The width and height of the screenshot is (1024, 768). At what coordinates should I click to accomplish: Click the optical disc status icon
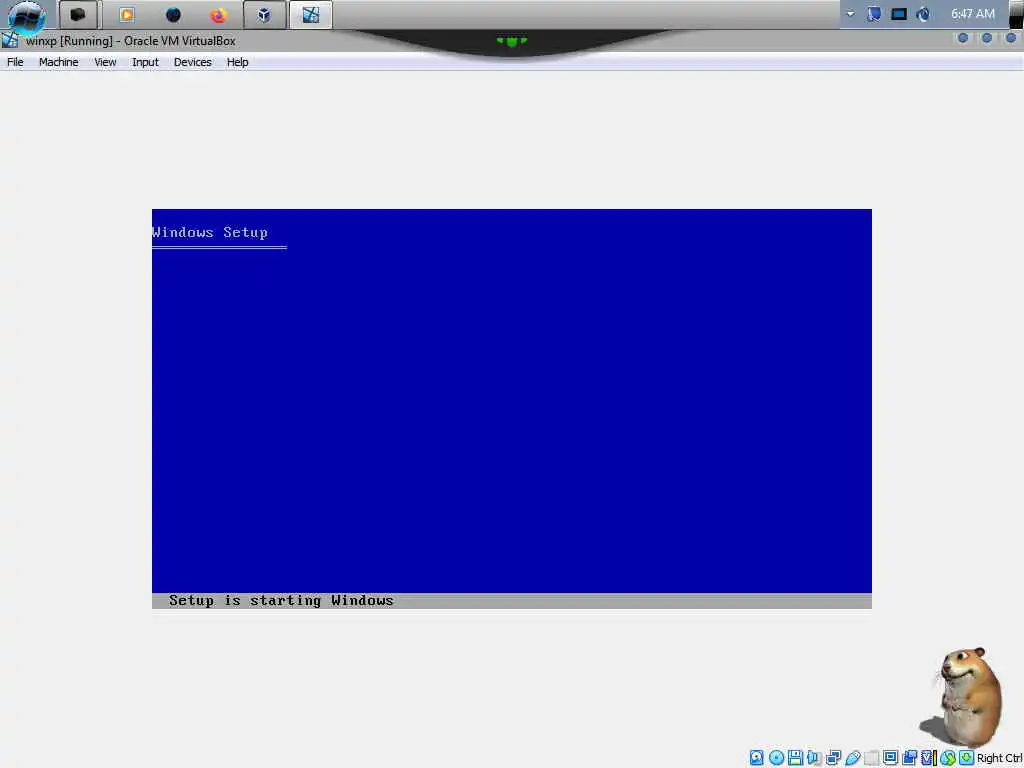point(776,758)
